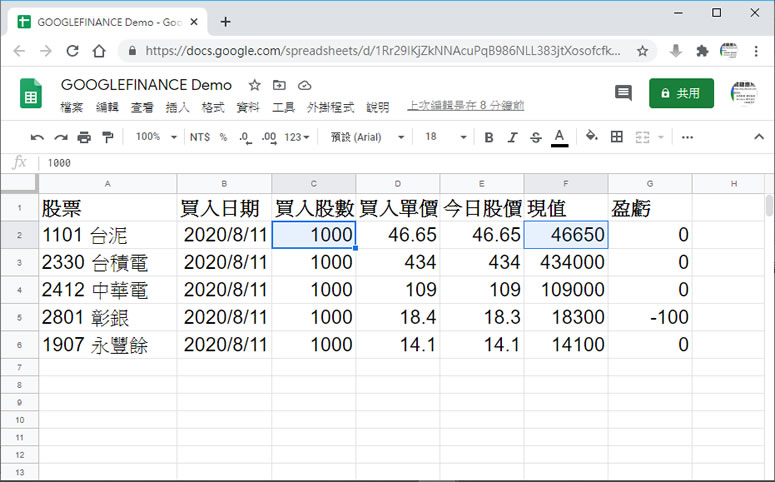The height and width of the screenshot is (482, 775).
Task: Open the 說明 menu
Action: point(378,107)
